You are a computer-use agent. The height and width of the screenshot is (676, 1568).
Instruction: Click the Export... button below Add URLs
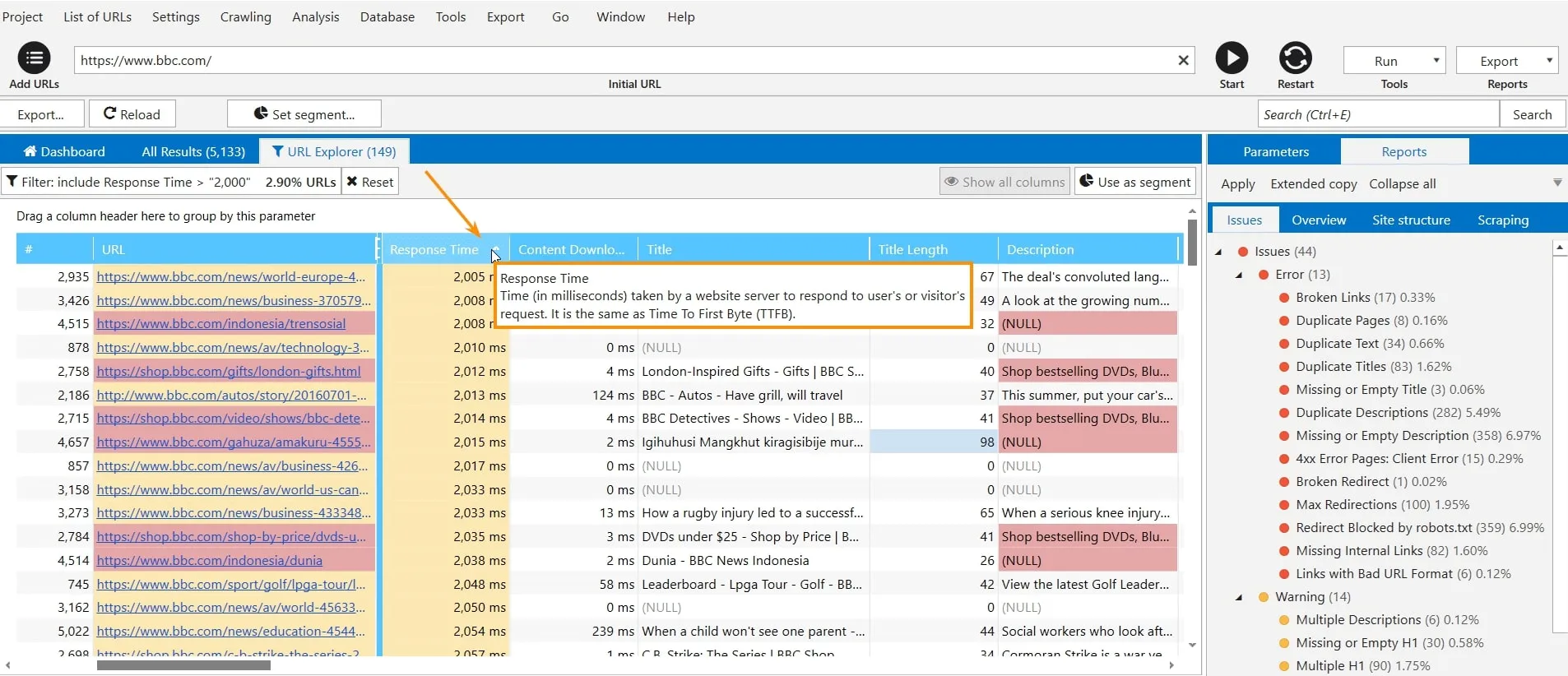(x=41, y=113)
